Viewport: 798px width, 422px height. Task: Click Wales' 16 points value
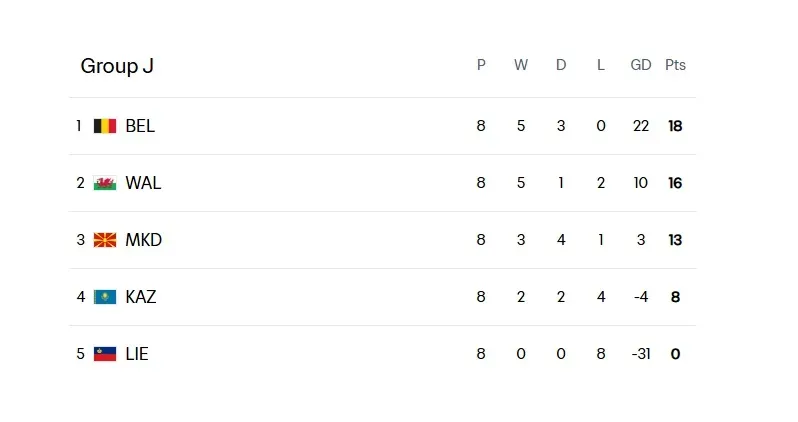675,183
